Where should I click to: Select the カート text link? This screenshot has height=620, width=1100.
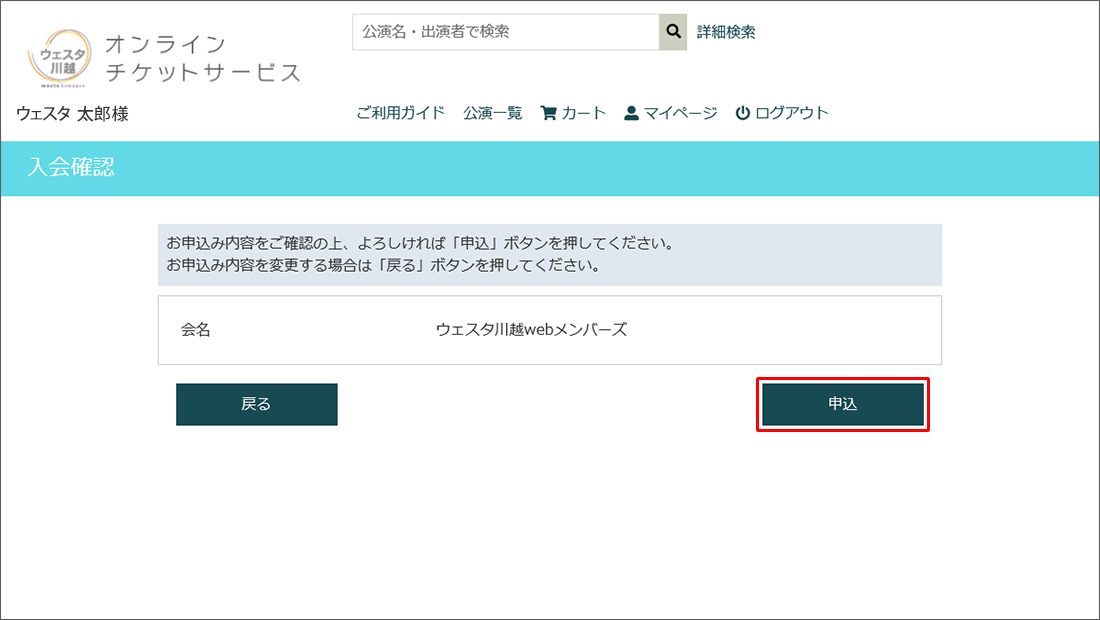point(584,113)
